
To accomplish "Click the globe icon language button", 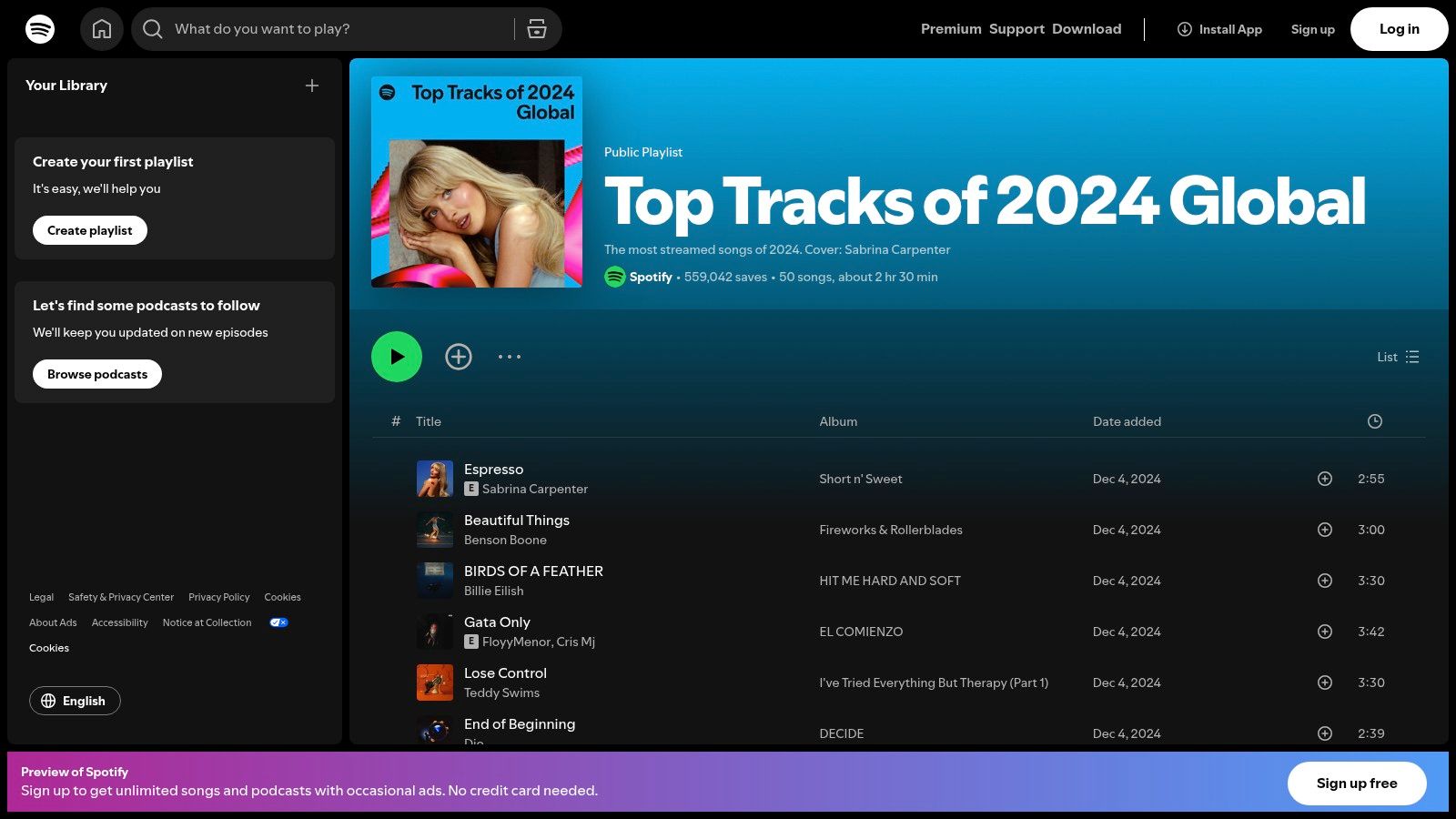I will 48,701.
